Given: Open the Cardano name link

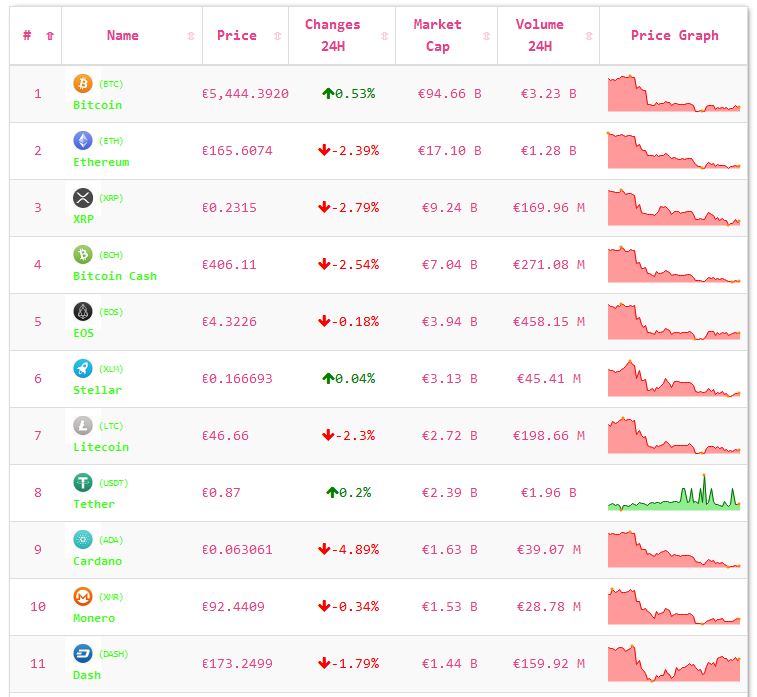Looking at the screenshot, I should 97,561.
